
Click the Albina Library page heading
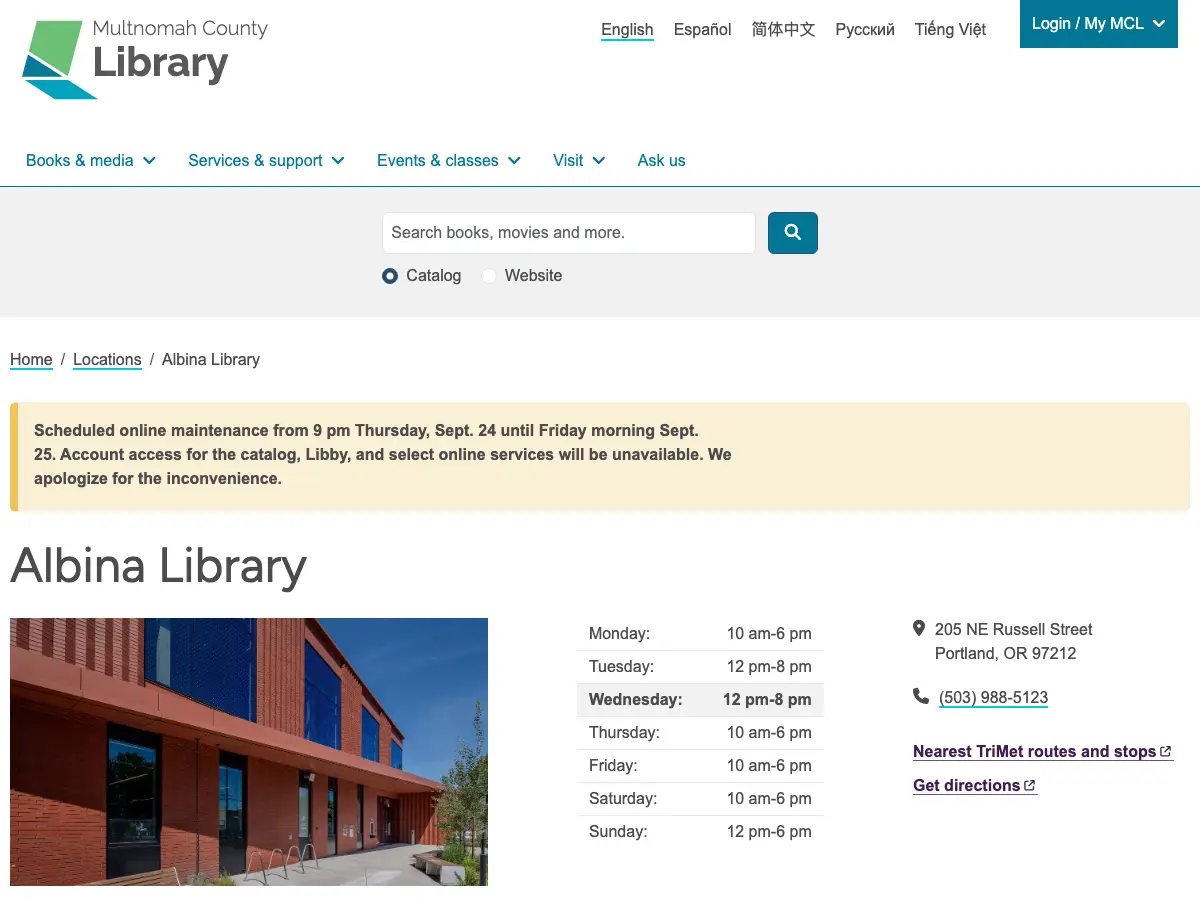(x=158, y=566)
